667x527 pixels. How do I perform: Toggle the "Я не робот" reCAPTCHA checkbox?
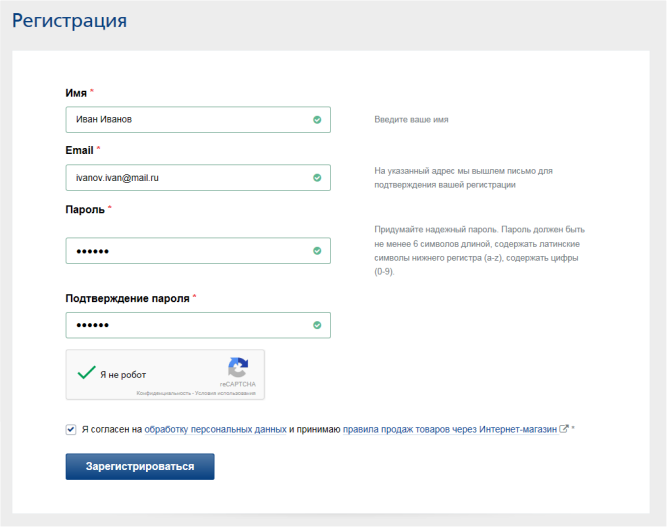pos(88,373)
